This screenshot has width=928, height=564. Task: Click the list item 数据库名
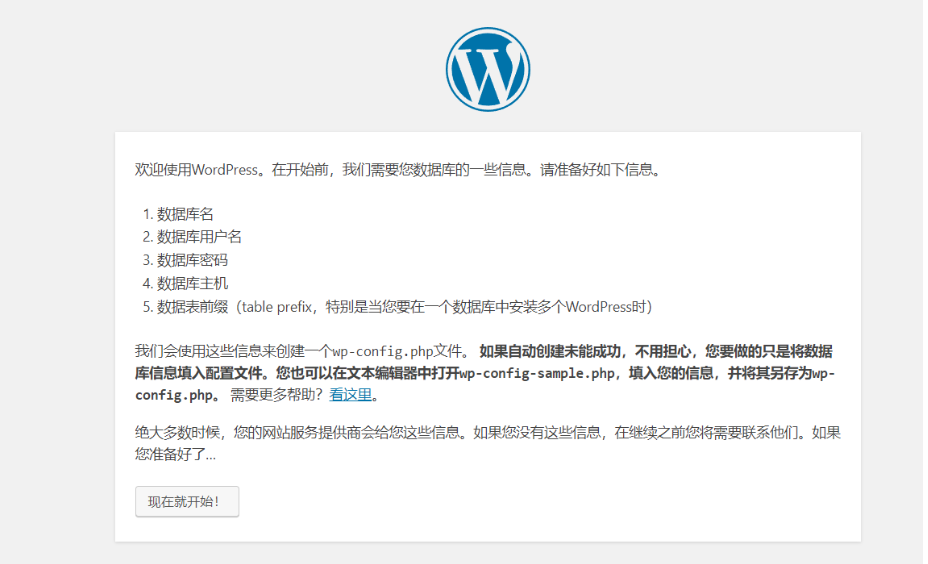point(185,214)
